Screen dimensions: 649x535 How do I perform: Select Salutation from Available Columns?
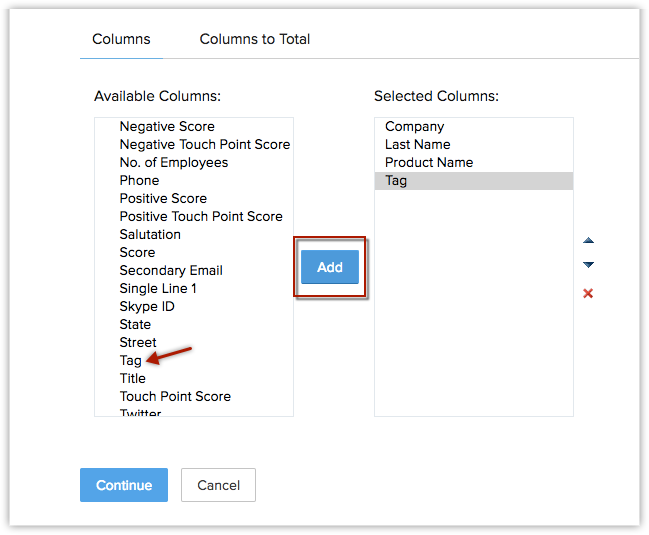pyautogui.click(x=150, y=234)
